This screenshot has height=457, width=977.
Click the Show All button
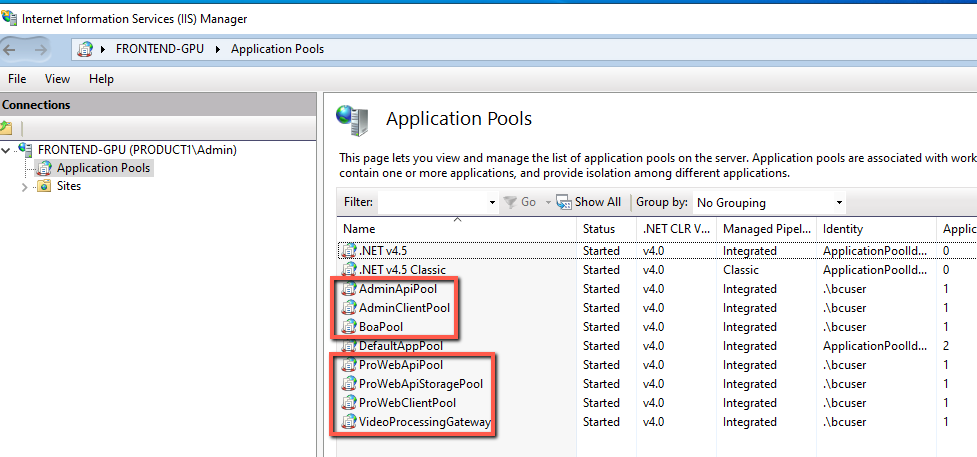589,202
